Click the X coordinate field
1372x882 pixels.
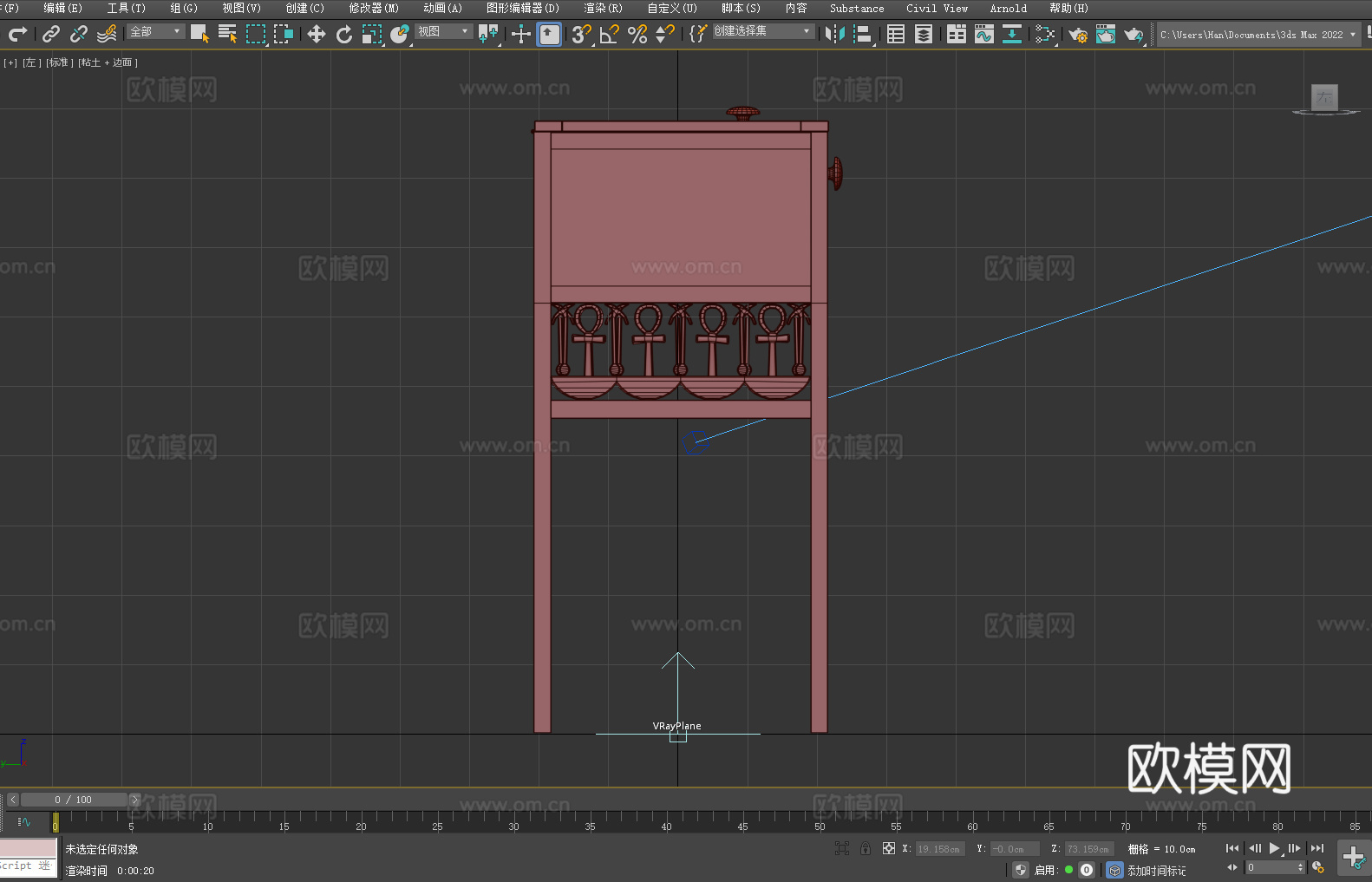point(940,849)
